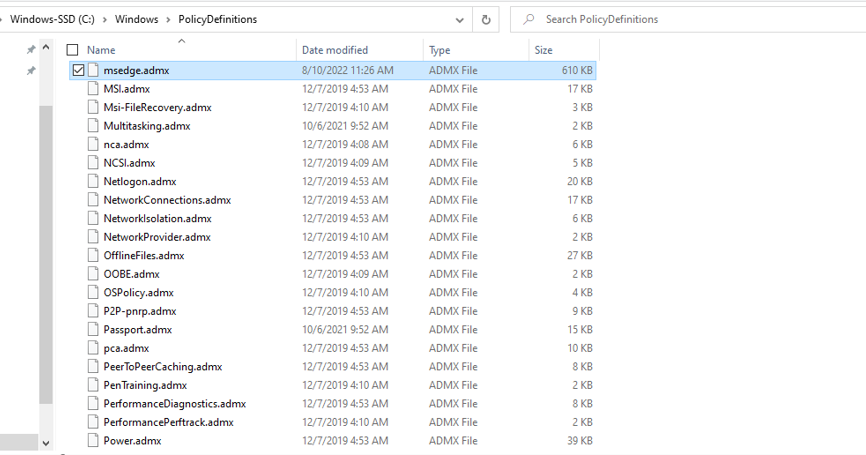
Task: Click the msedge.admx file icon
Action: [x=94, y=70]
